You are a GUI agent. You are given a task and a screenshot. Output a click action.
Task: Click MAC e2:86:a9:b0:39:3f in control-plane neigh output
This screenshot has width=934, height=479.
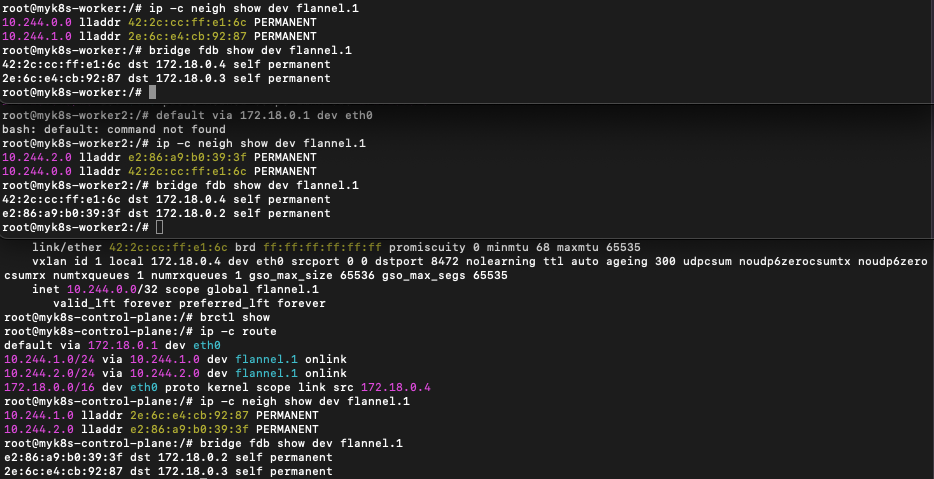point(189,430)
